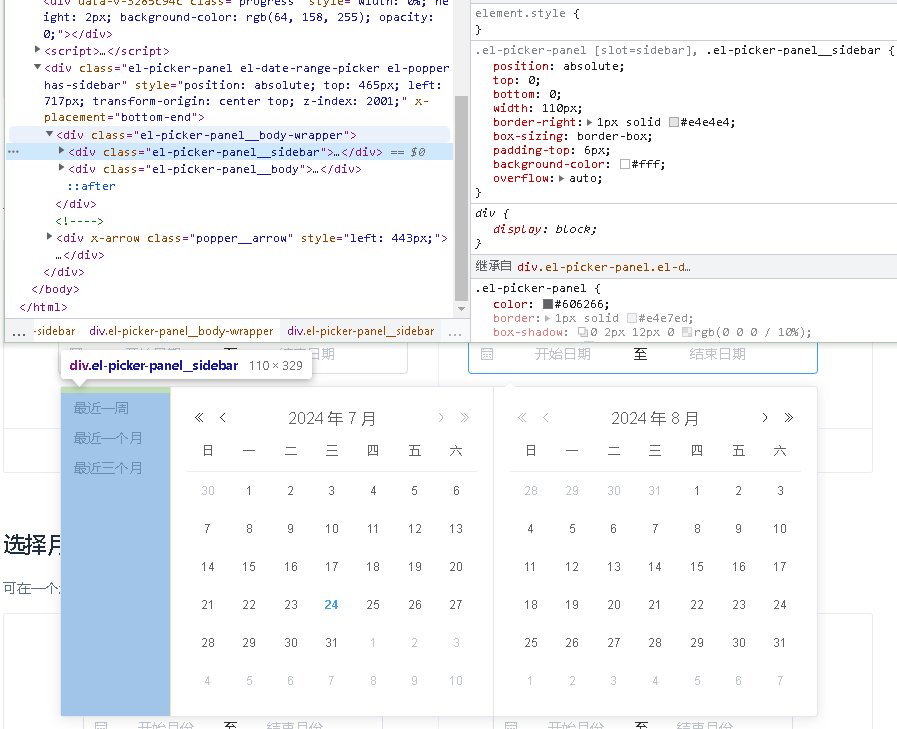Expand the border shorthand in .el-picker-panel
This screenshot has height=729, width=897.
(x=547, y=318)
